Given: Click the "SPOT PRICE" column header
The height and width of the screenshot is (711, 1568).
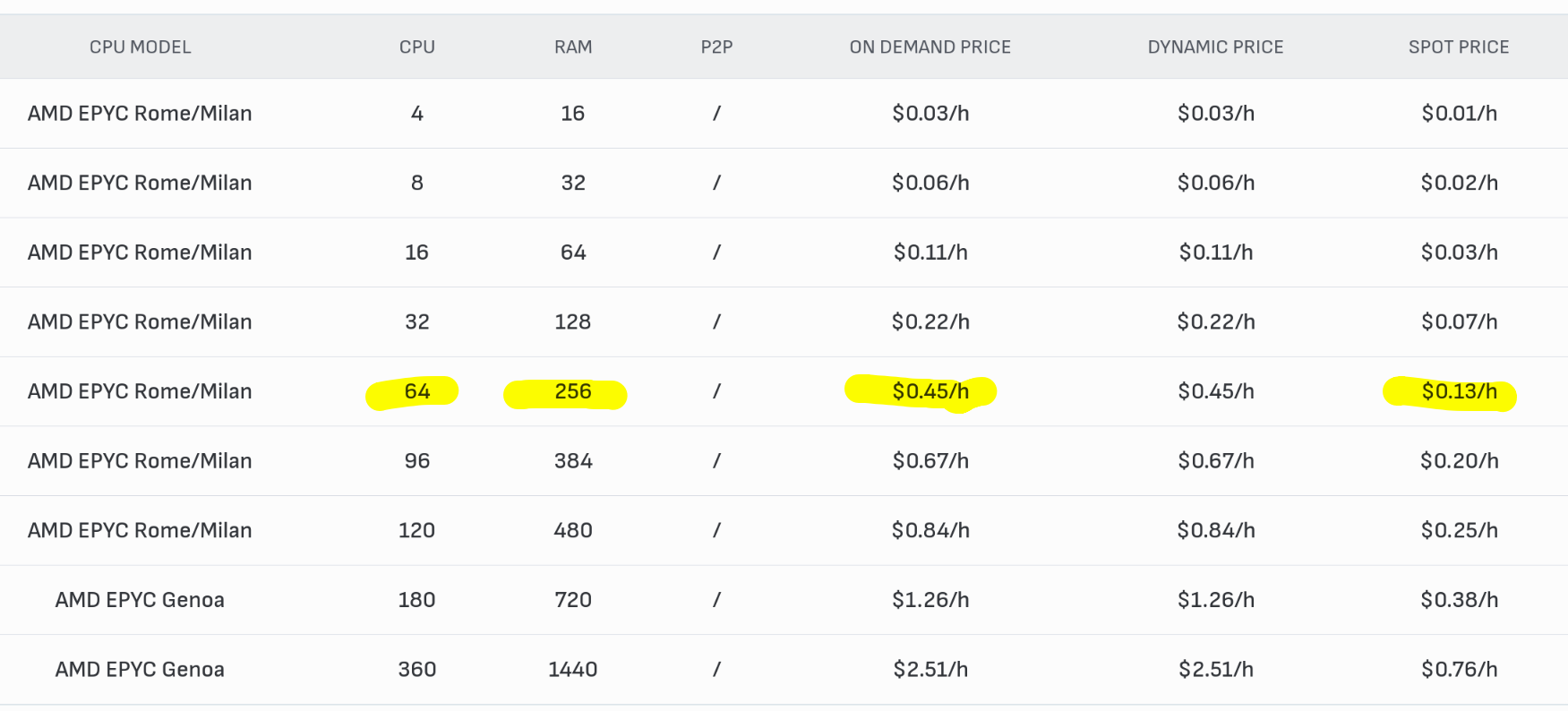Looking at the screenshot, I should pos(1458,47).
